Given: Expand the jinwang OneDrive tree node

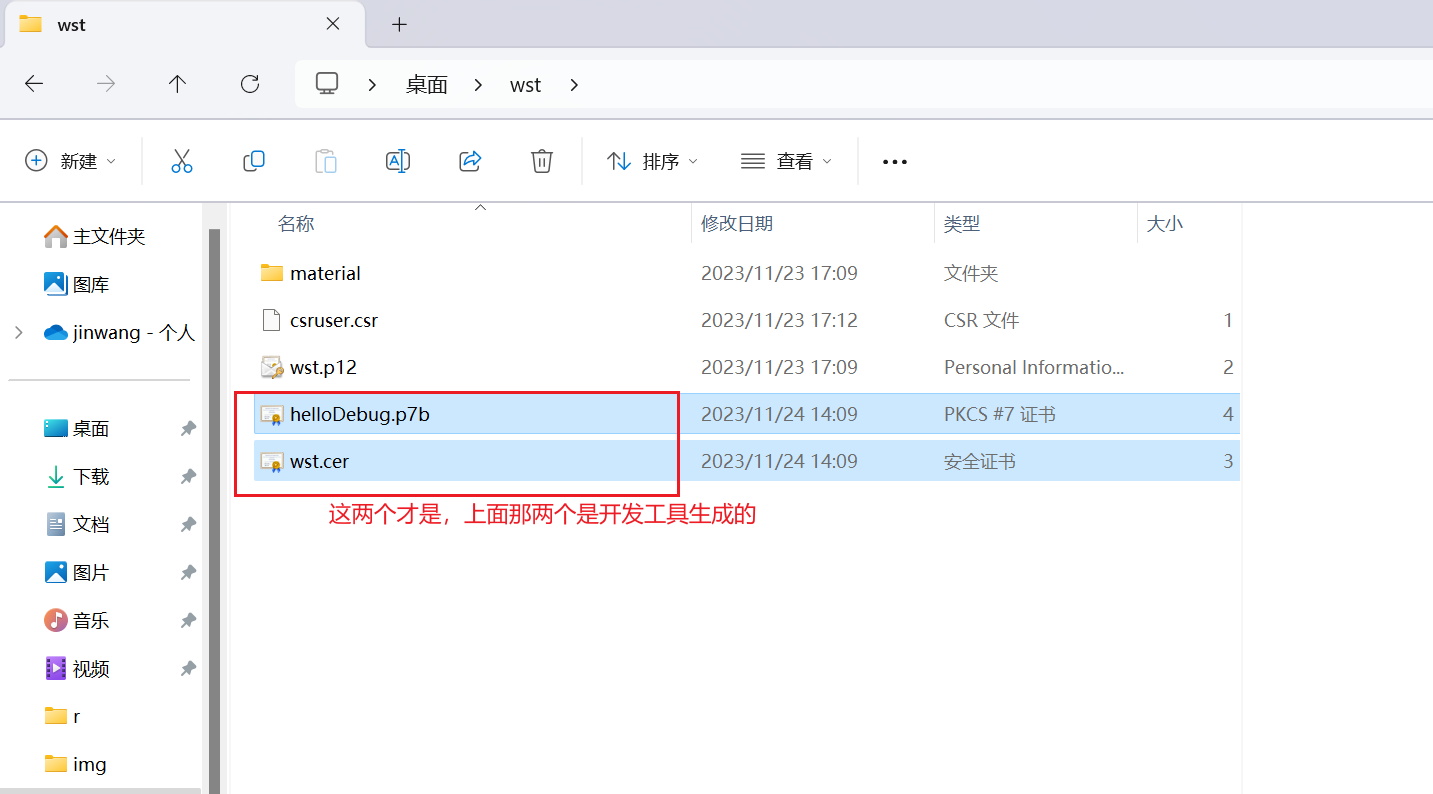Looking at the screenshot, I should tap(19, 333).
